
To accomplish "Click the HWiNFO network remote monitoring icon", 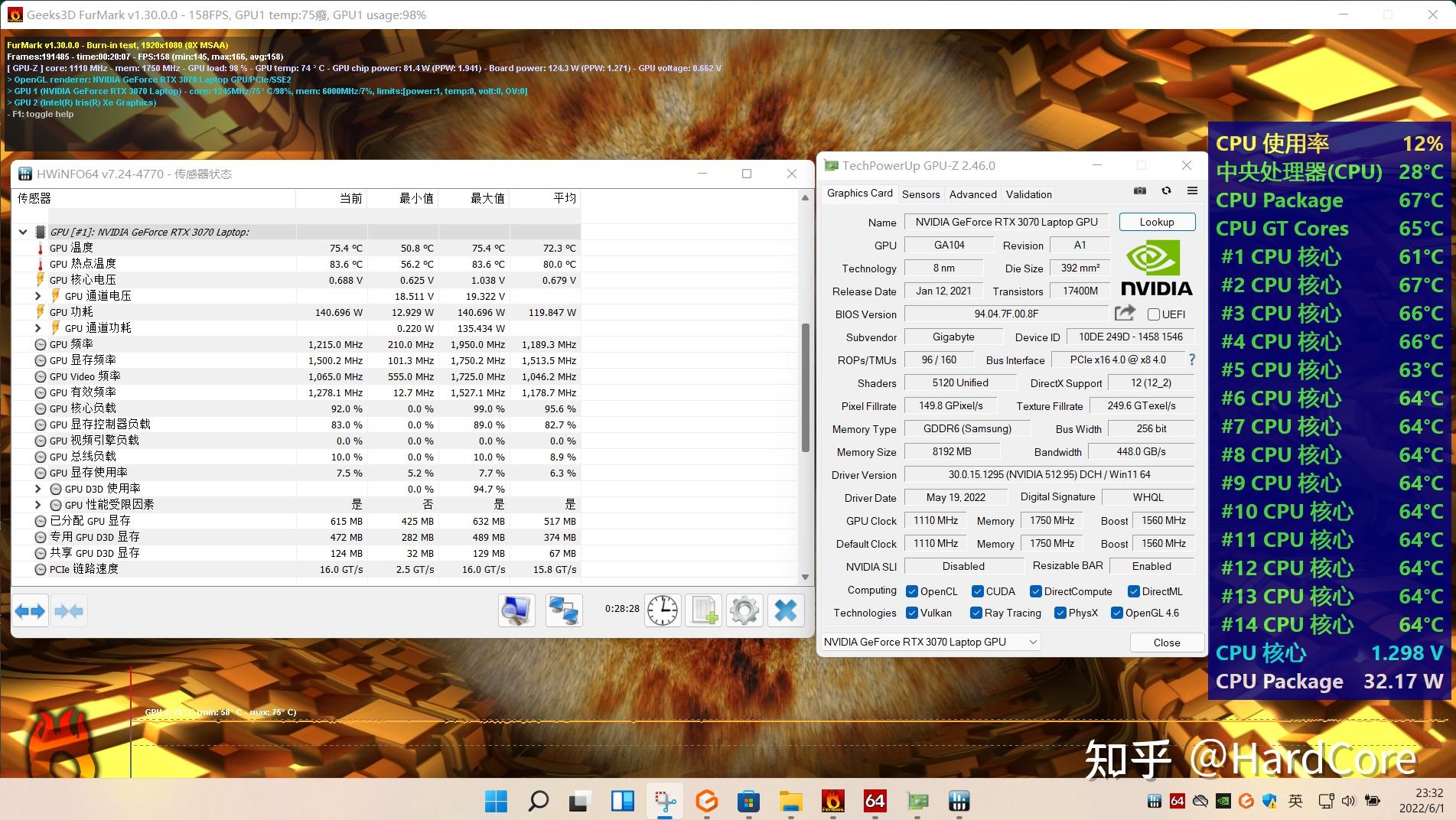I will 564,610.
